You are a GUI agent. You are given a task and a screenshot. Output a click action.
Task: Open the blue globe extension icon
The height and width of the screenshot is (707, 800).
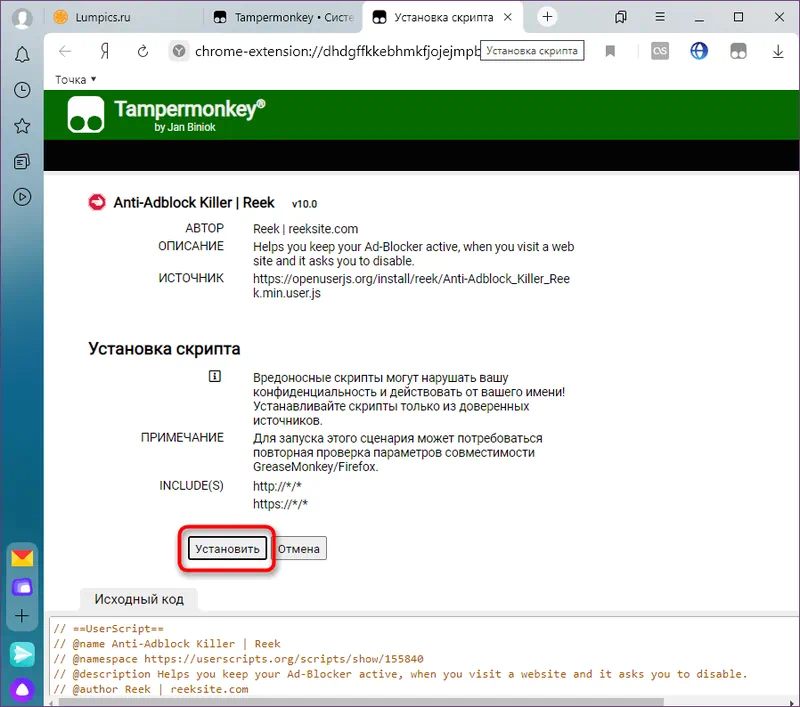tap(699, 51)
